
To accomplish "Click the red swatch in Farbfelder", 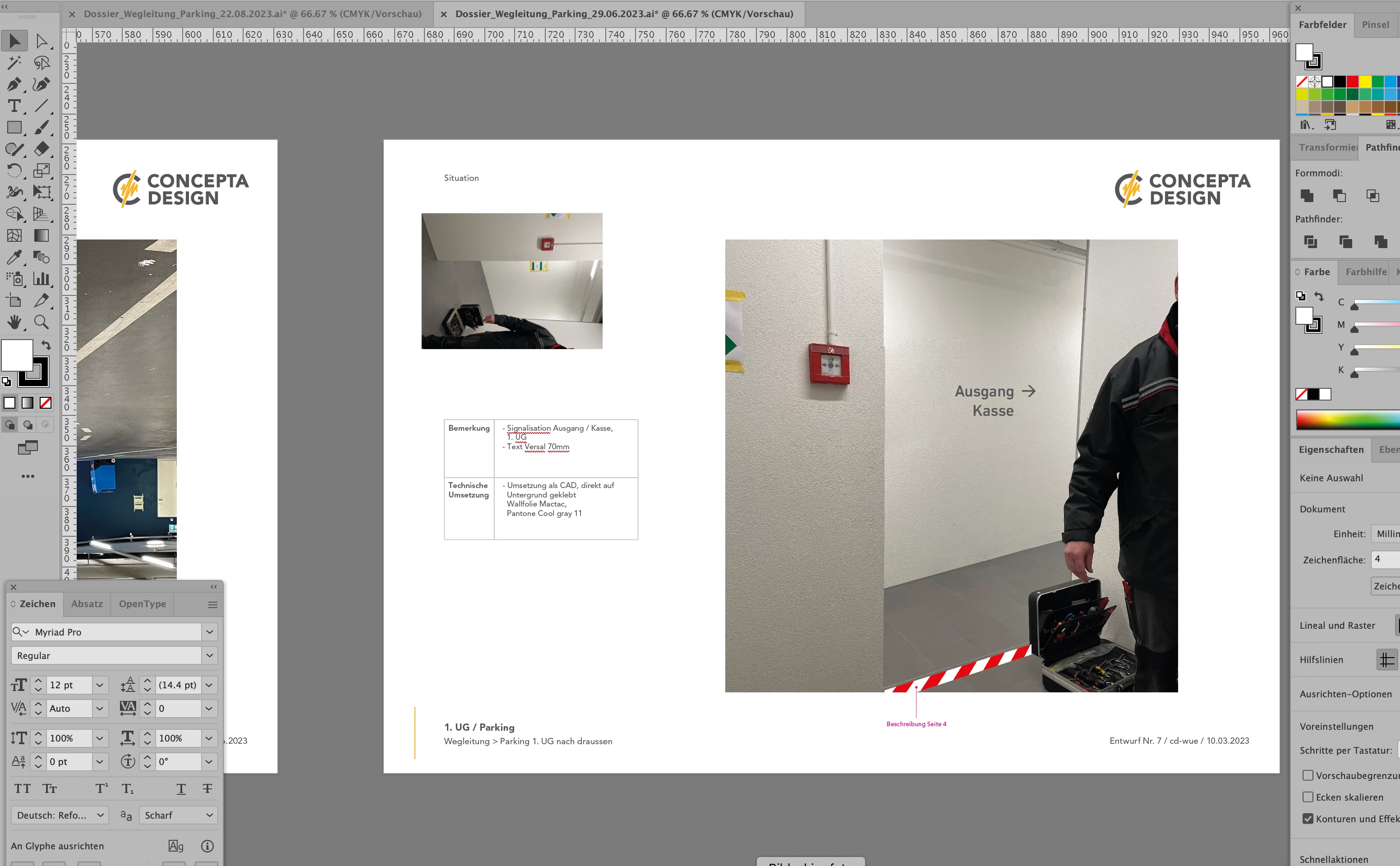I will tap(1353, 81).
